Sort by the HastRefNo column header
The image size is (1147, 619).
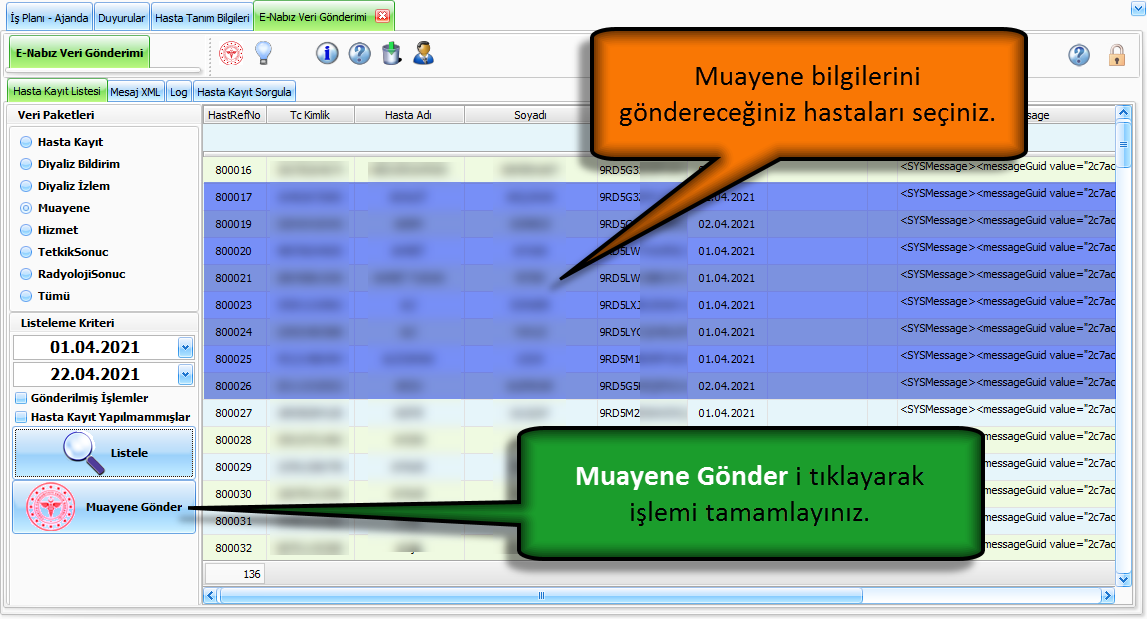pyautogui.click(x=234, y=115)
